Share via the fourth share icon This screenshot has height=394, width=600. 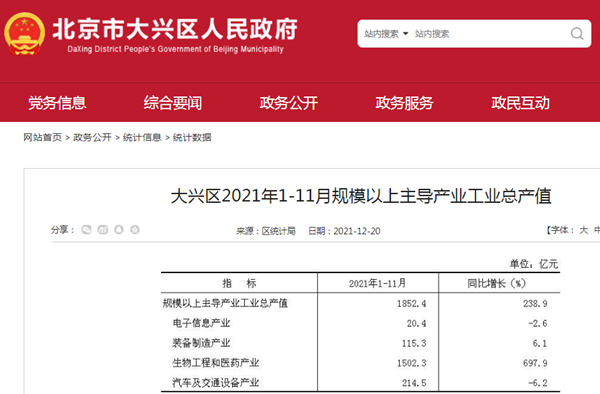(x=135, y=230)
